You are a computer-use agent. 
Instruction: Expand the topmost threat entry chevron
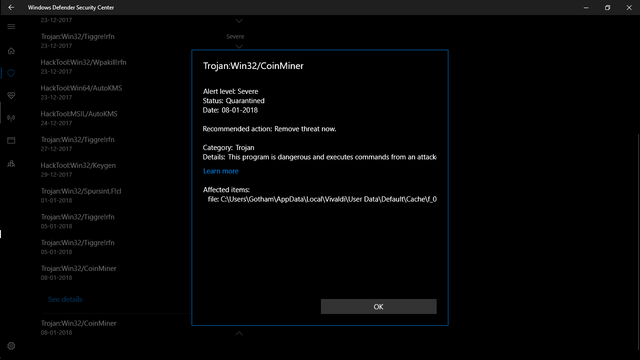click(239, 20)
